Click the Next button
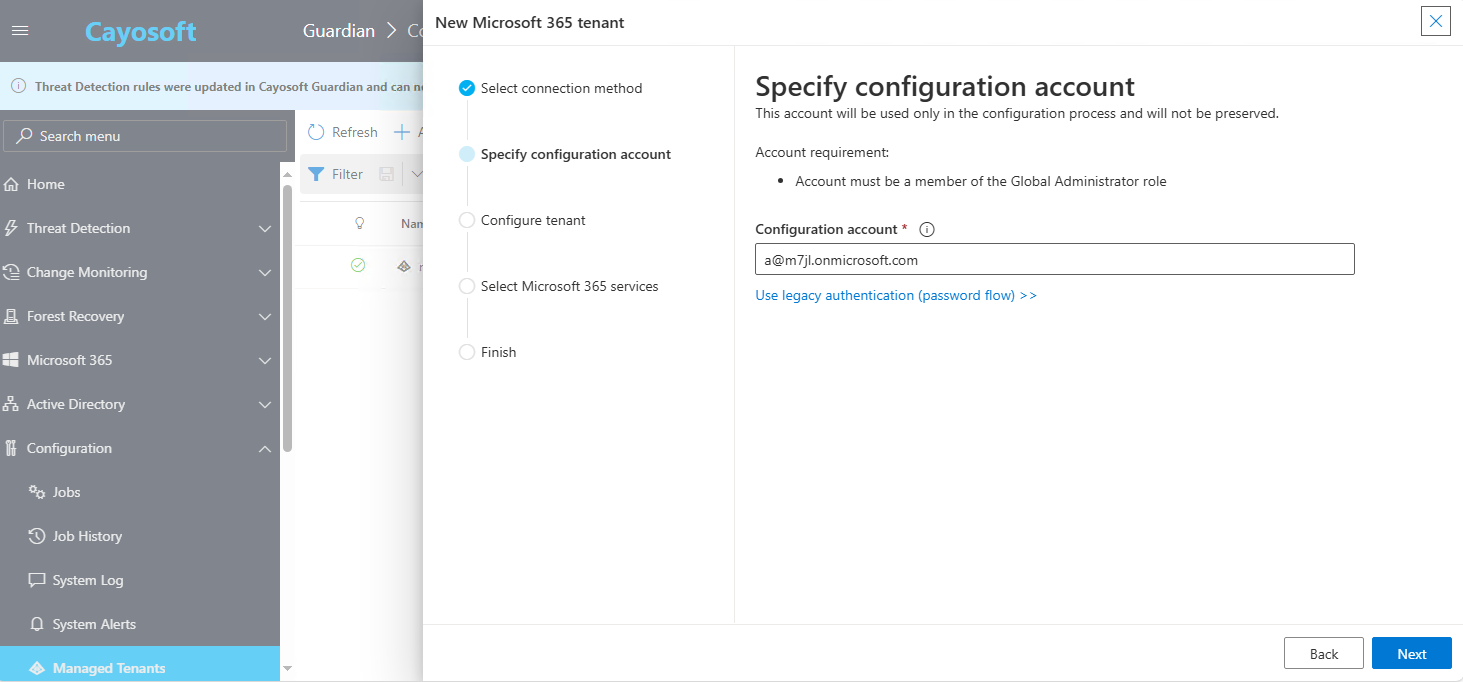This screenshot has width=1463, height=682. click(x=1412, y=653)
